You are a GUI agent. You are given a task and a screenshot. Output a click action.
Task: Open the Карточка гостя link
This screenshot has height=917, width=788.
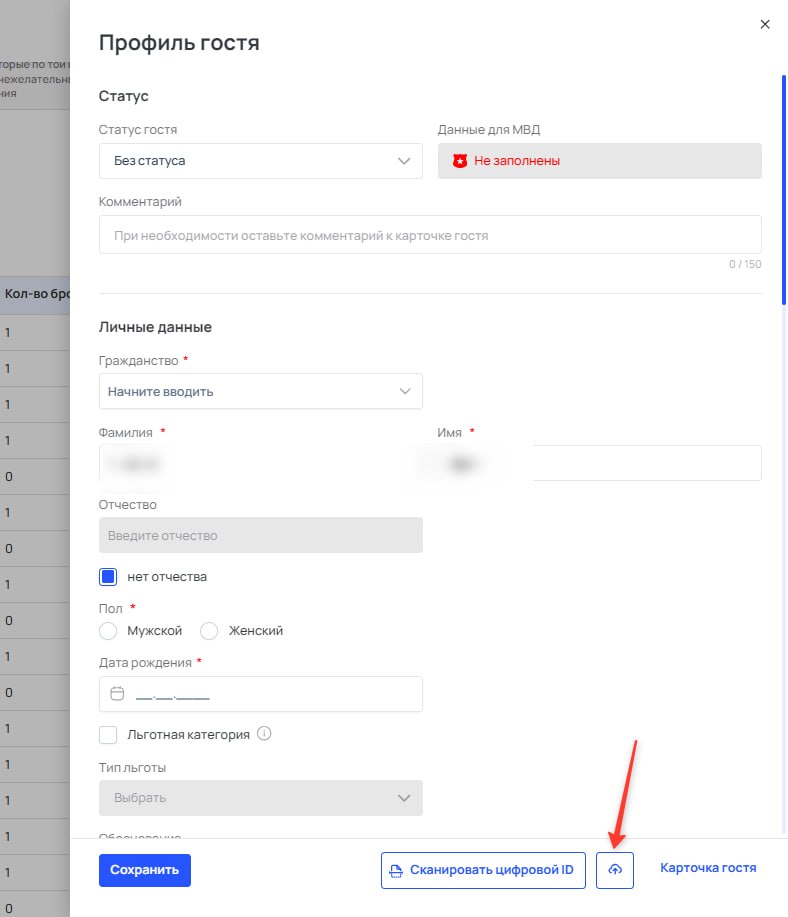point(708,868)
